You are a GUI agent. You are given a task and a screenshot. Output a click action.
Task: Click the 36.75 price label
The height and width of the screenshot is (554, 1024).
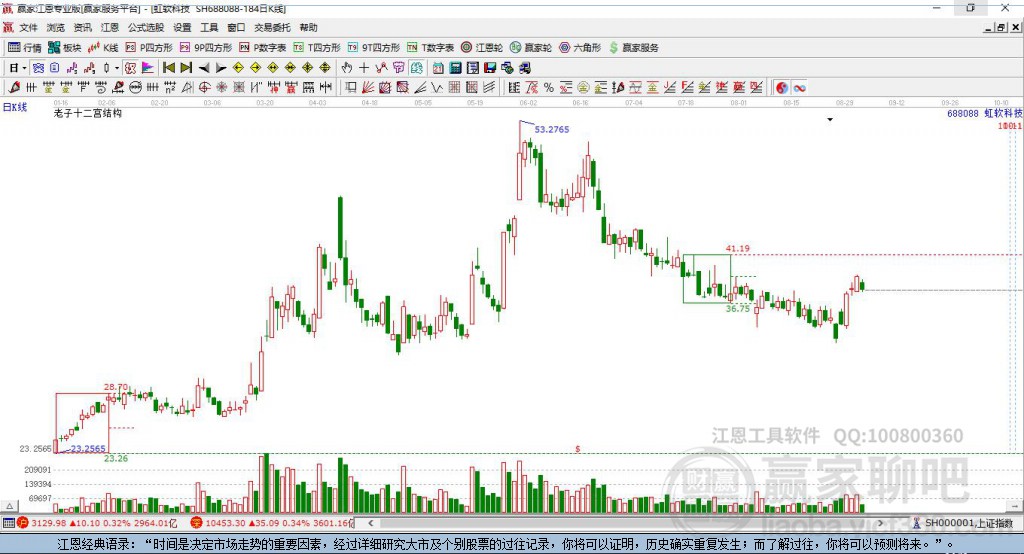point(737,308)
